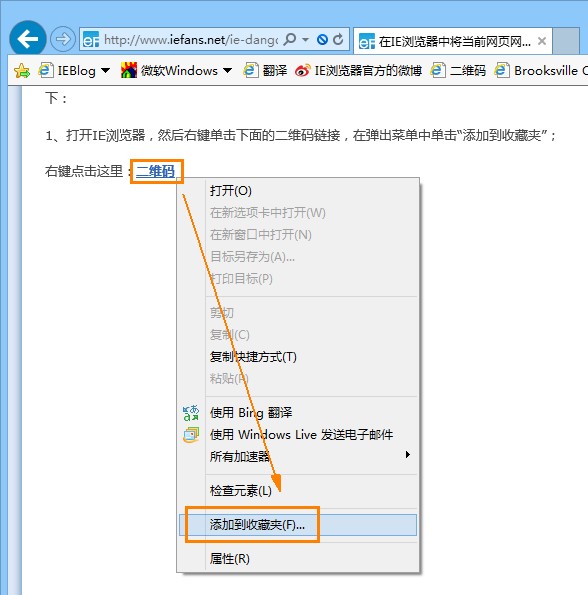Choose 使用 Bing 翻译 menu entry
Screen dimensions: 588x595
pos(298,412)
